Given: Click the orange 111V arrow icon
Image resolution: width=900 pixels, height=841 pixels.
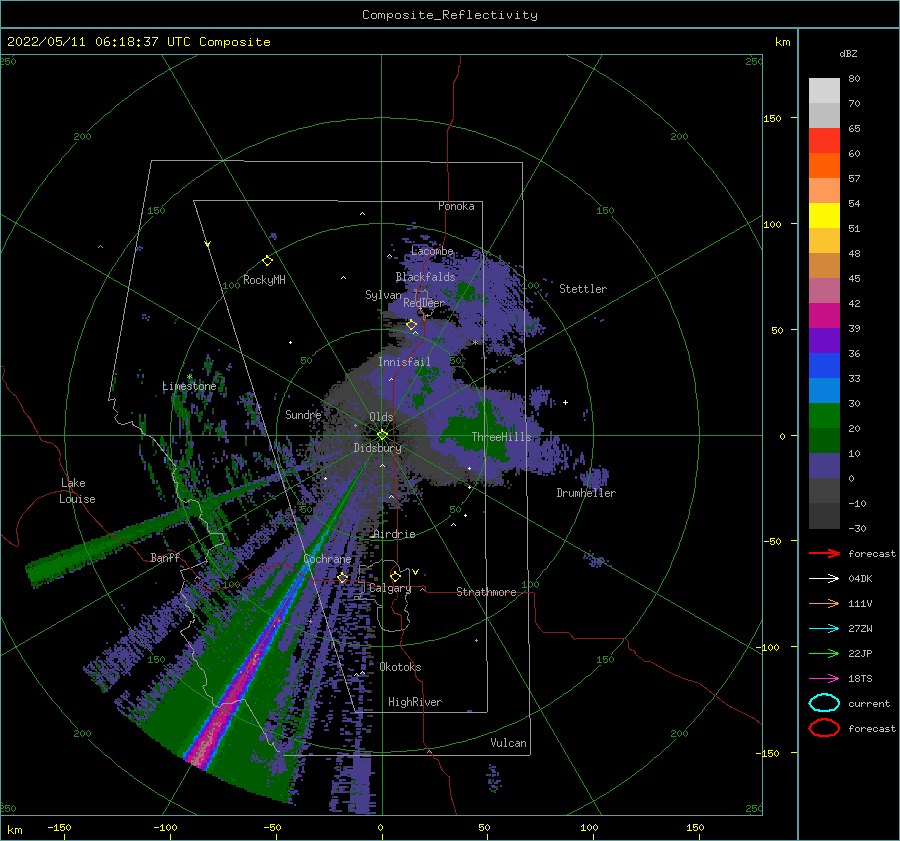Looking at the screenshot, I should tap(824, 603).
